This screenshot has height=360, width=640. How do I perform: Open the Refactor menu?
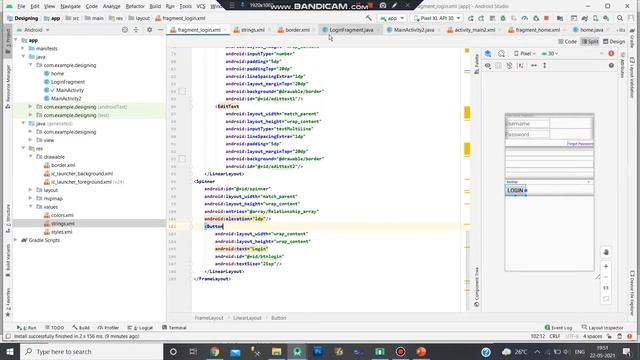135,6
